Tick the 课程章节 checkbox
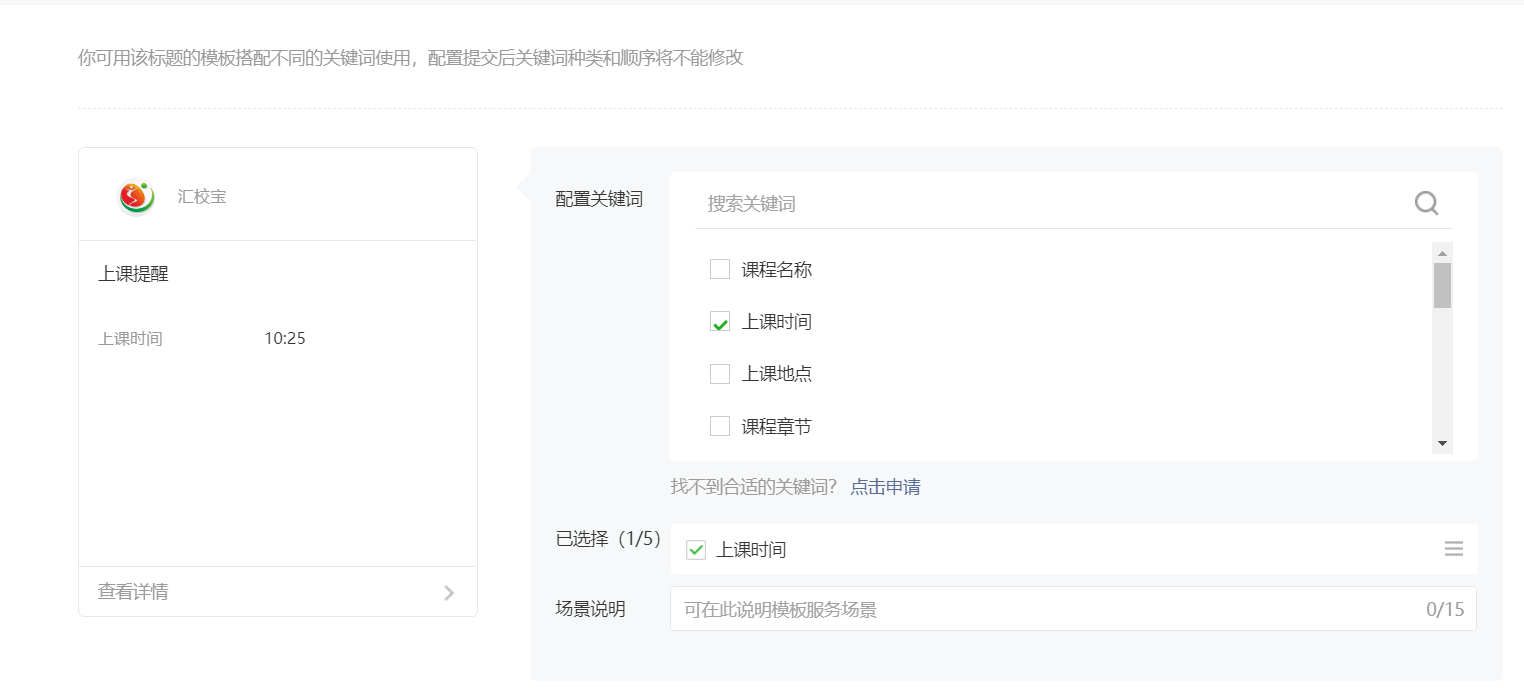 pyautogui.click(x=720, y=426)
